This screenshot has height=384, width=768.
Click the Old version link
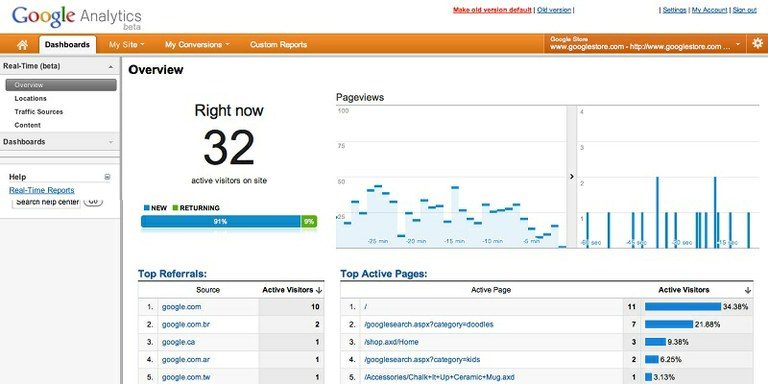point(553,10)
